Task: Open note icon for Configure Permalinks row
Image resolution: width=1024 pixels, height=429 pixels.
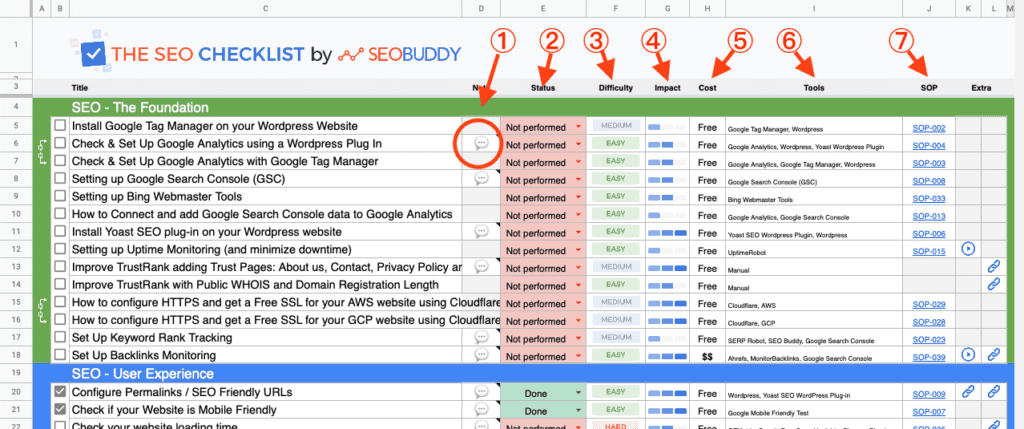Action: [481, 392]
